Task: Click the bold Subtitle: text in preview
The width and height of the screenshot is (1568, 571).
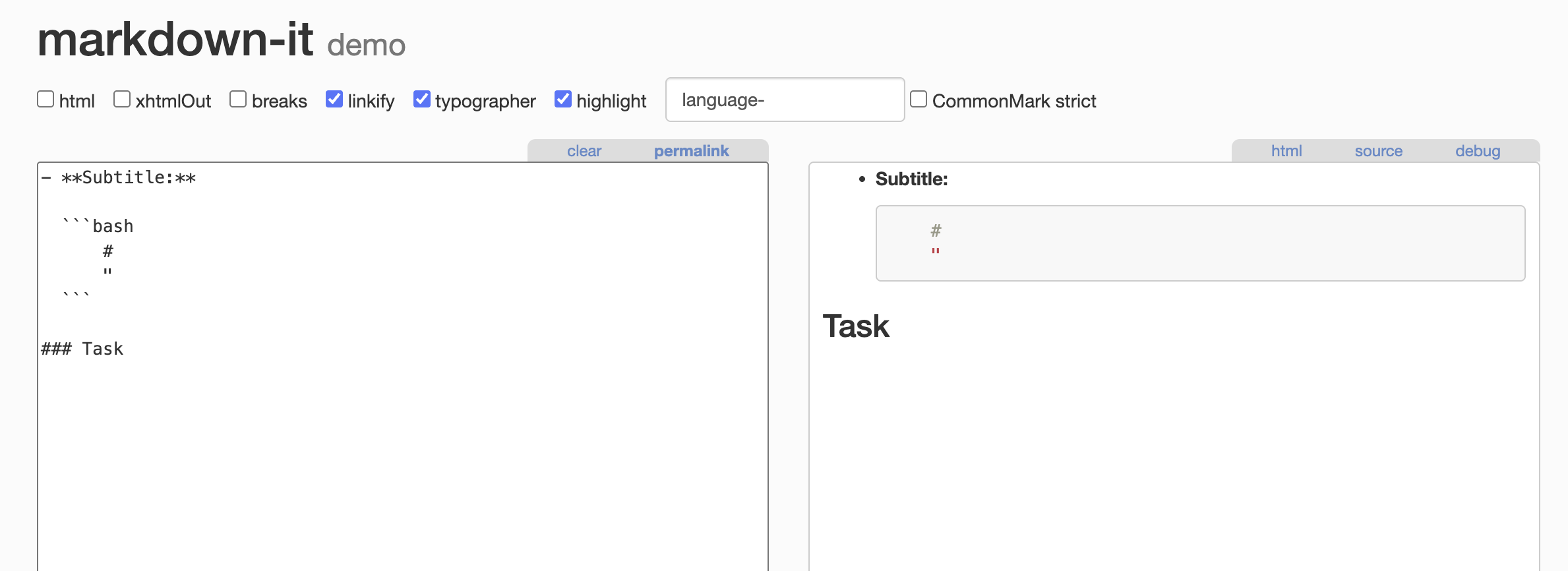Action: point(911,179)
